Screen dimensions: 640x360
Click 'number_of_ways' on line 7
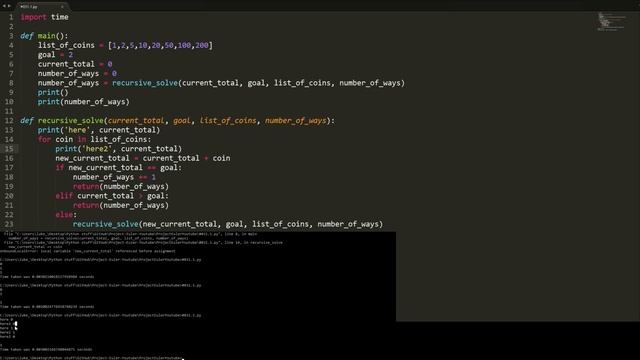pyautogui.click(x=68, y=73)
